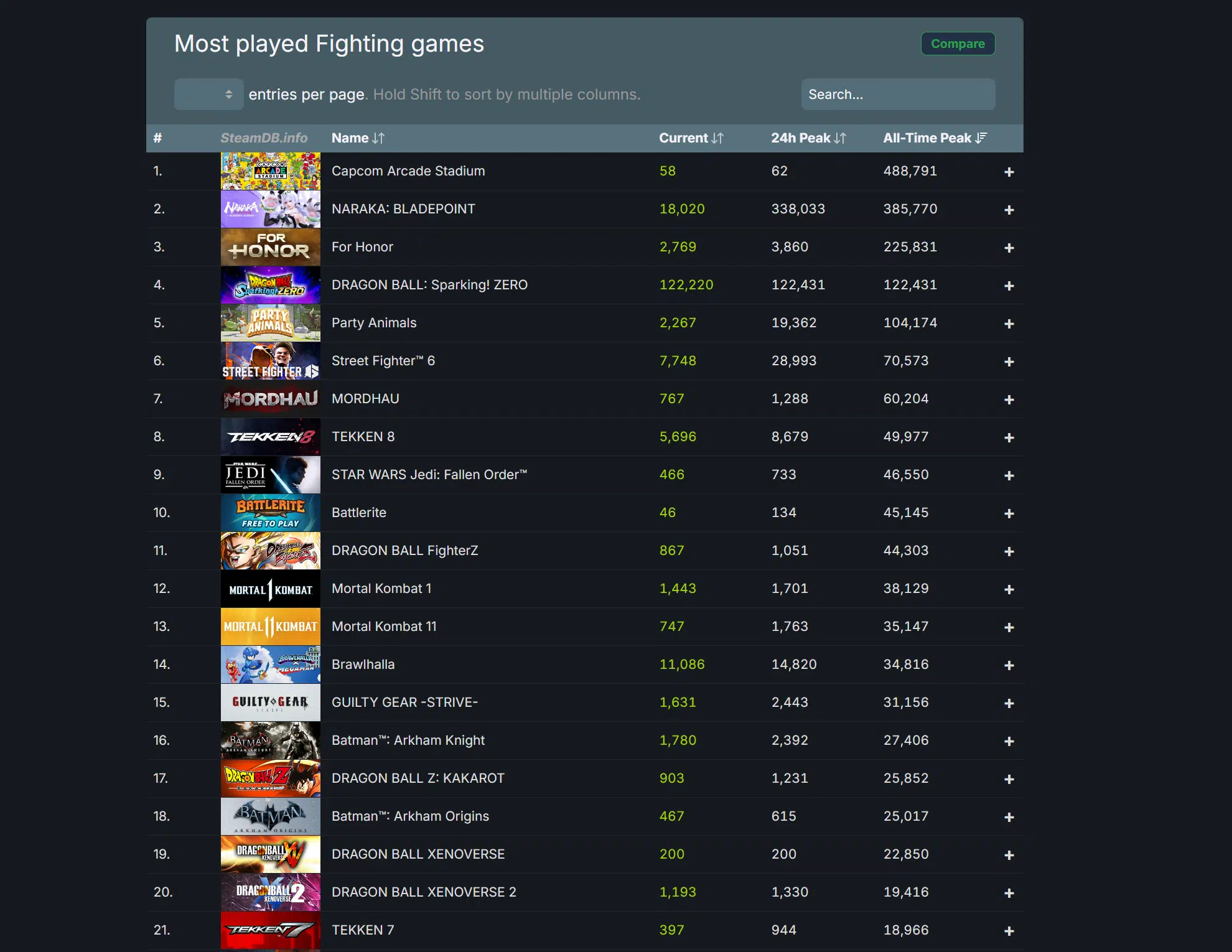Expand DRAGON BALL: Sparking! ZERO plus icon
The image size is (1232, 952).
pos(1009,286)
